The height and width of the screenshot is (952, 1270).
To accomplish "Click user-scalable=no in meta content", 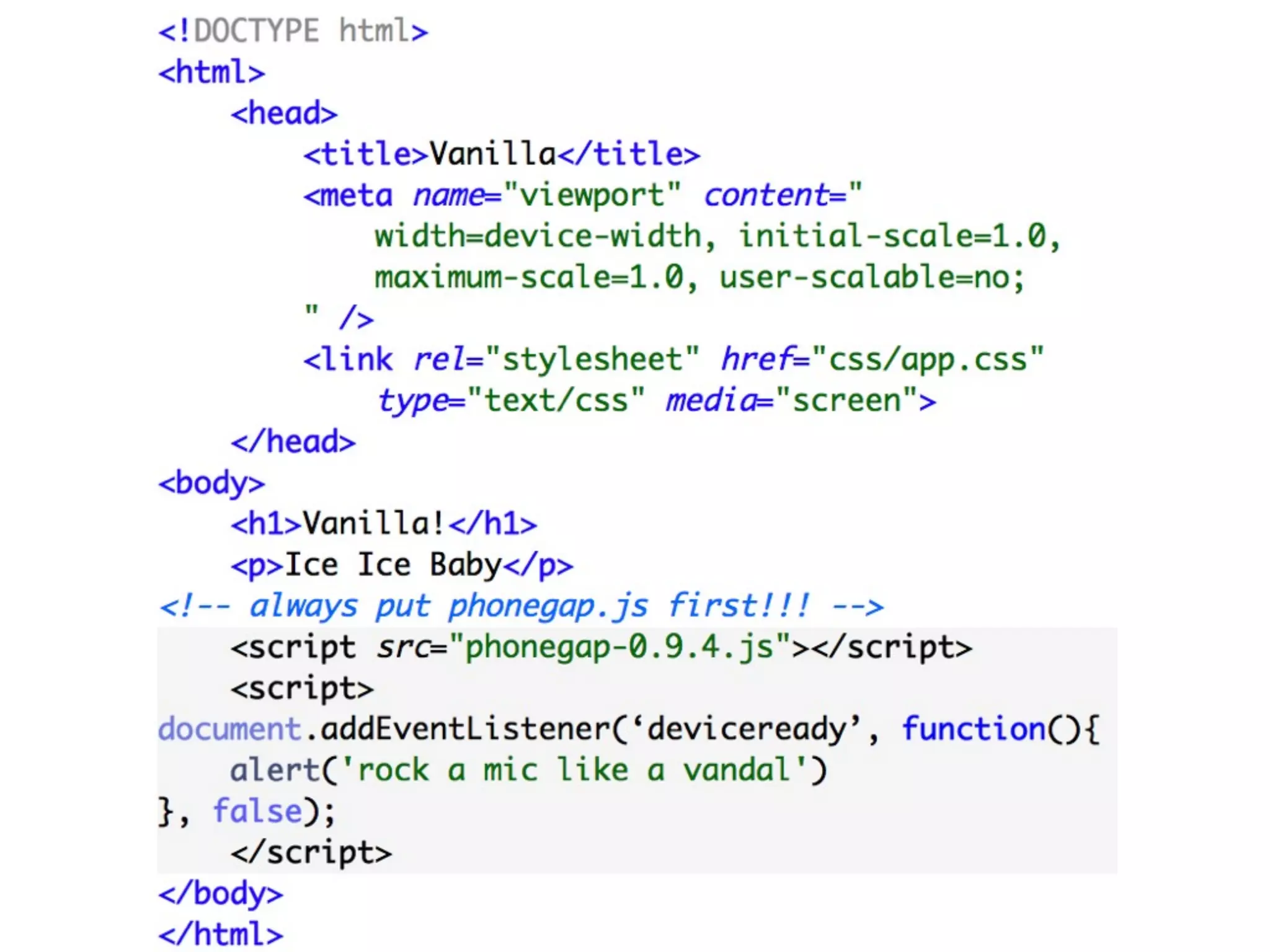I will click(x=864, y=277).
